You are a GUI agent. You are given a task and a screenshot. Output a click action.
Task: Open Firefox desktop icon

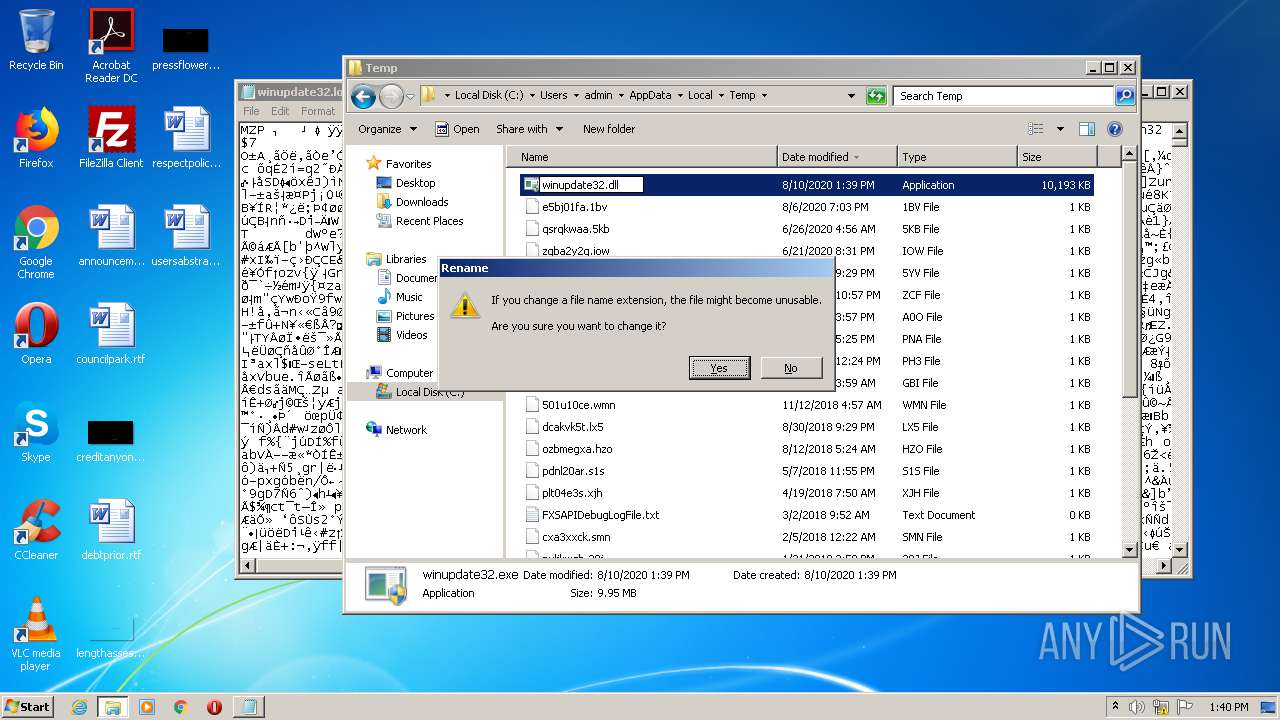36,138
